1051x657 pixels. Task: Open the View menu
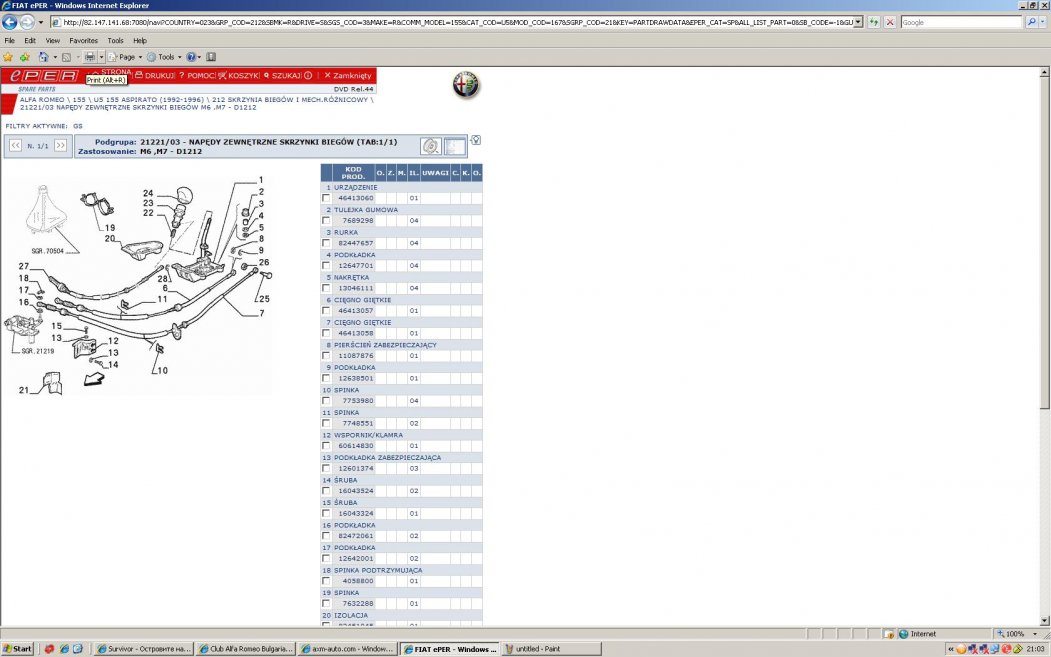pyautogui.click(x=53, y=41)
